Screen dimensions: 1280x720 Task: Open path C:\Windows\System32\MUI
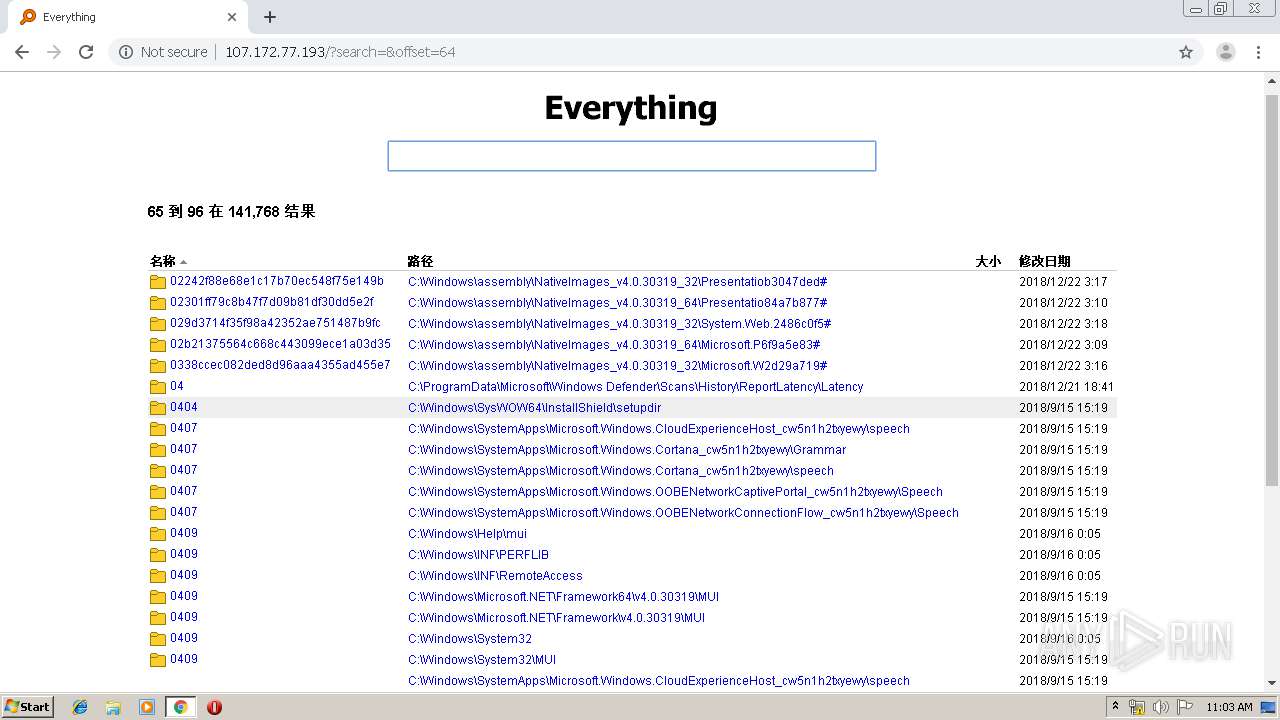482,660
